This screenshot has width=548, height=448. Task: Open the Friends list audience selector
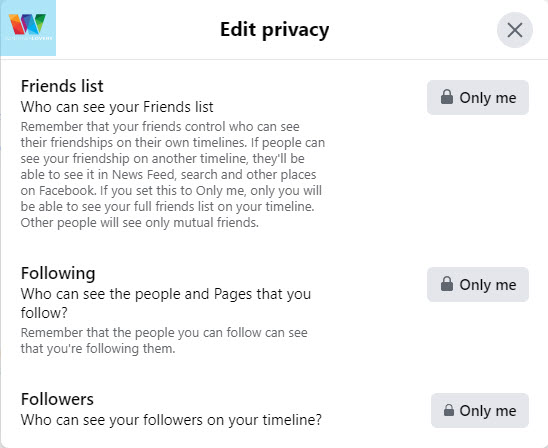[x=478, y=97]
